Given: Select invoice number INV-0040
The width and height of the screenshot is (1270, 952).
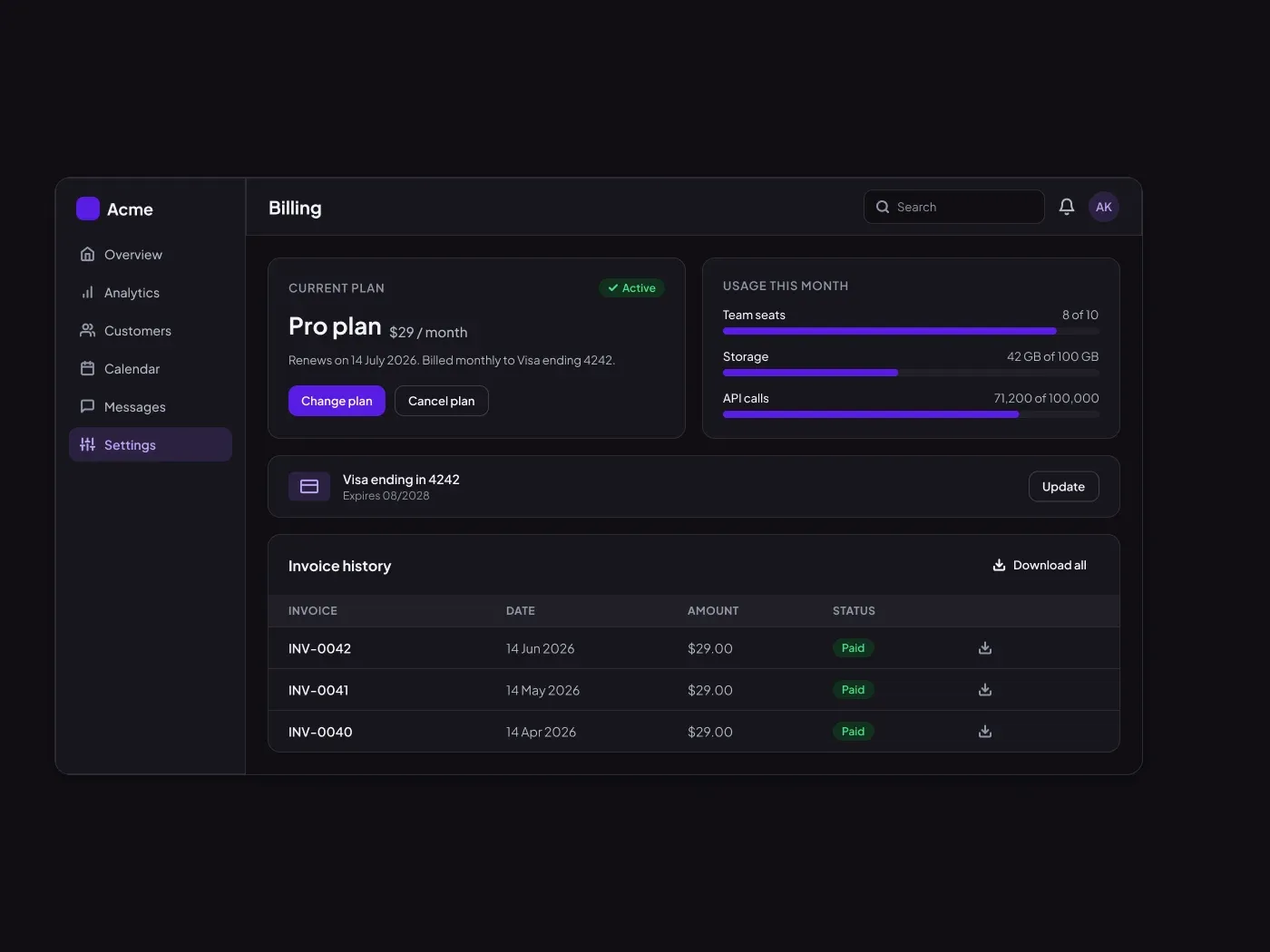Looking at the screenshot, I should [320, 732].
